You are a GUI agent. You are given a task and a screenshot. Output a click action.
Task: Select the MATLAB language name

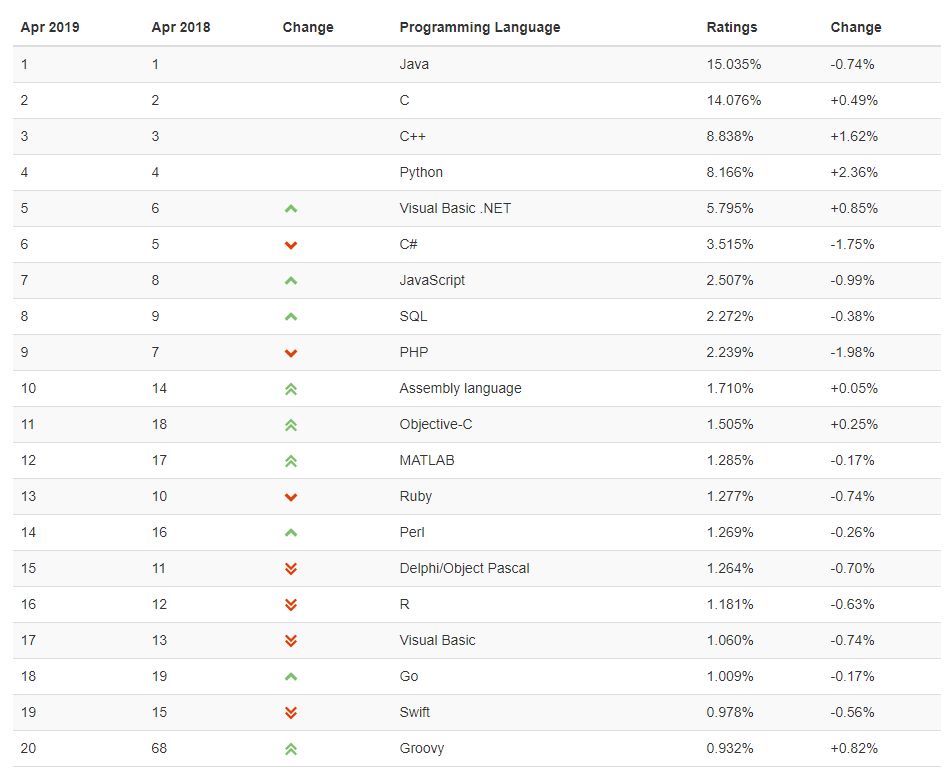(x=427, y=460)
